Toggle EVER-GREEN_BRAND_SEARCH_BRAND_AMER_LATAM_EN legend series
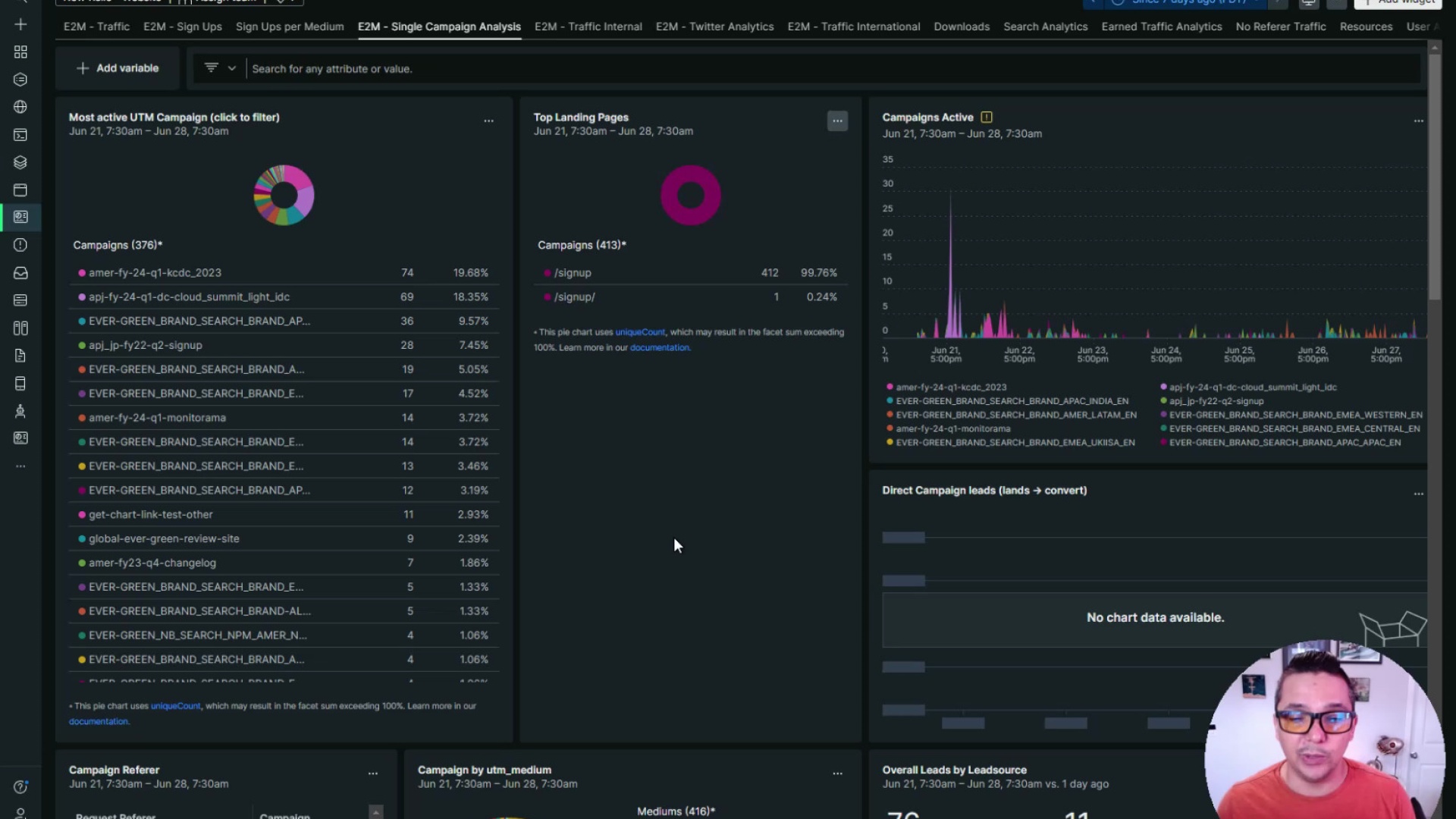This screenshot has width=1456, height=819. click(x=1011, y=415)
